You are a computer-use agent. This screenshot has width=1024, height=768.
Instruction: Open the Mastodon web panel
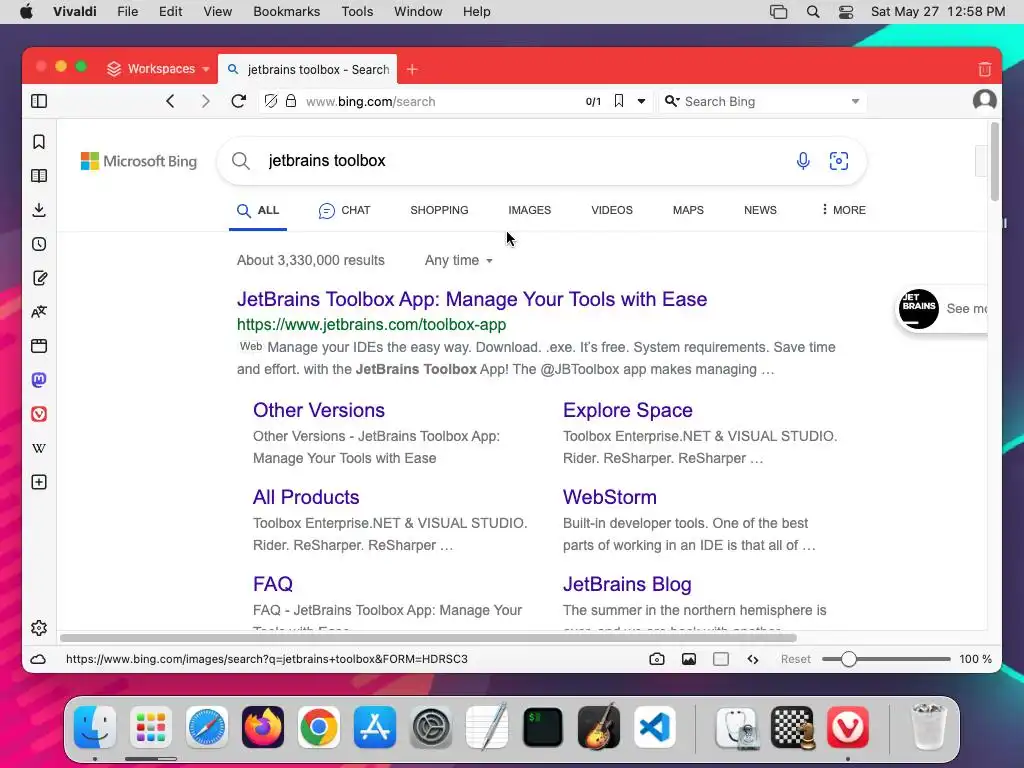pyautogui.click(x=39, y=380)
